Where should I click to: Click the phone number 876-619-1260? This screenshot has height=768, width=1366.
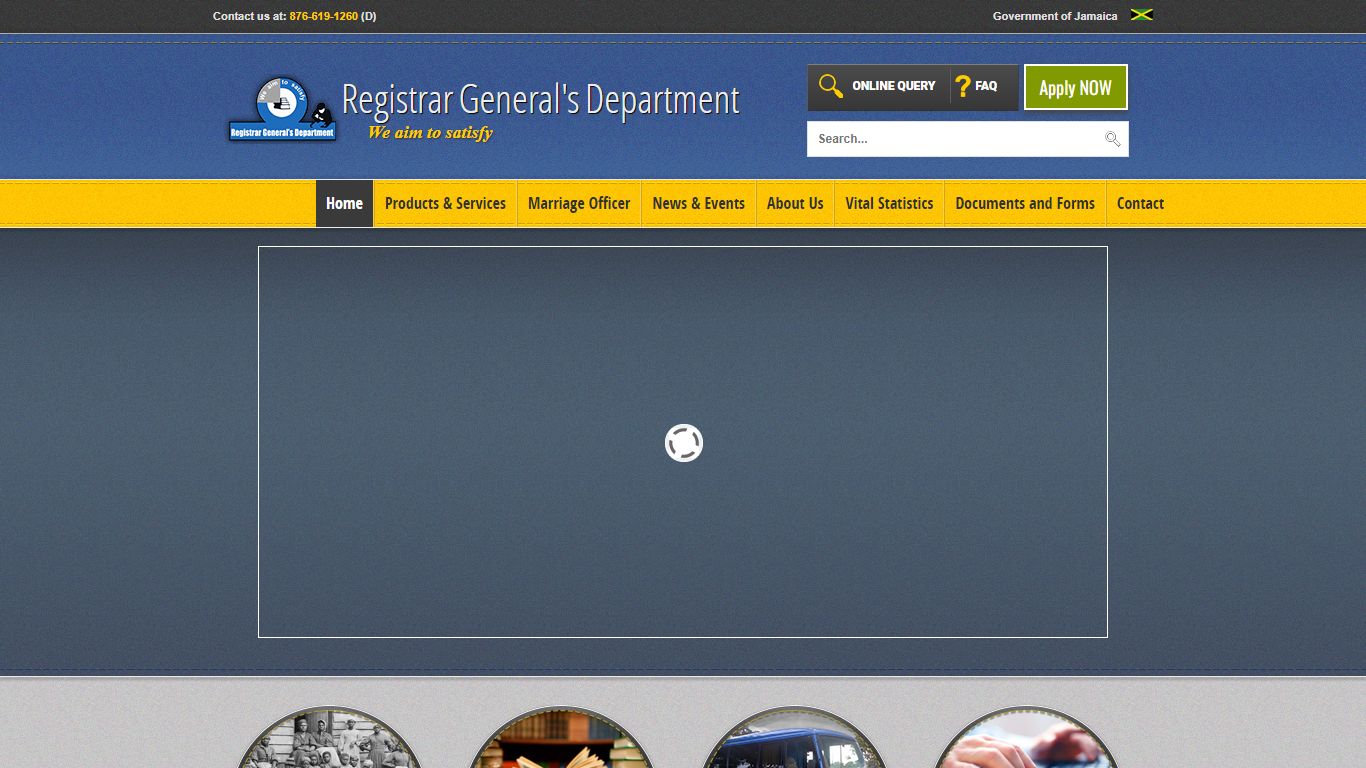(323, 16)
